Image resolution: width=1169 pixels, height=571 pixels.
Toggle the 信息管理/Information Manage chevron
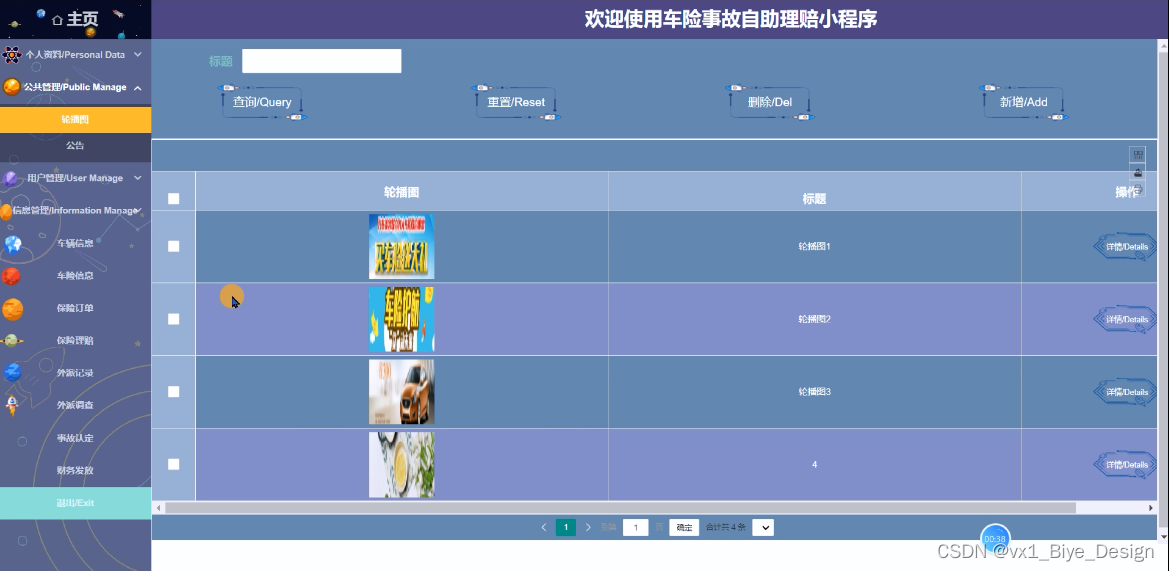click(138, 210)
